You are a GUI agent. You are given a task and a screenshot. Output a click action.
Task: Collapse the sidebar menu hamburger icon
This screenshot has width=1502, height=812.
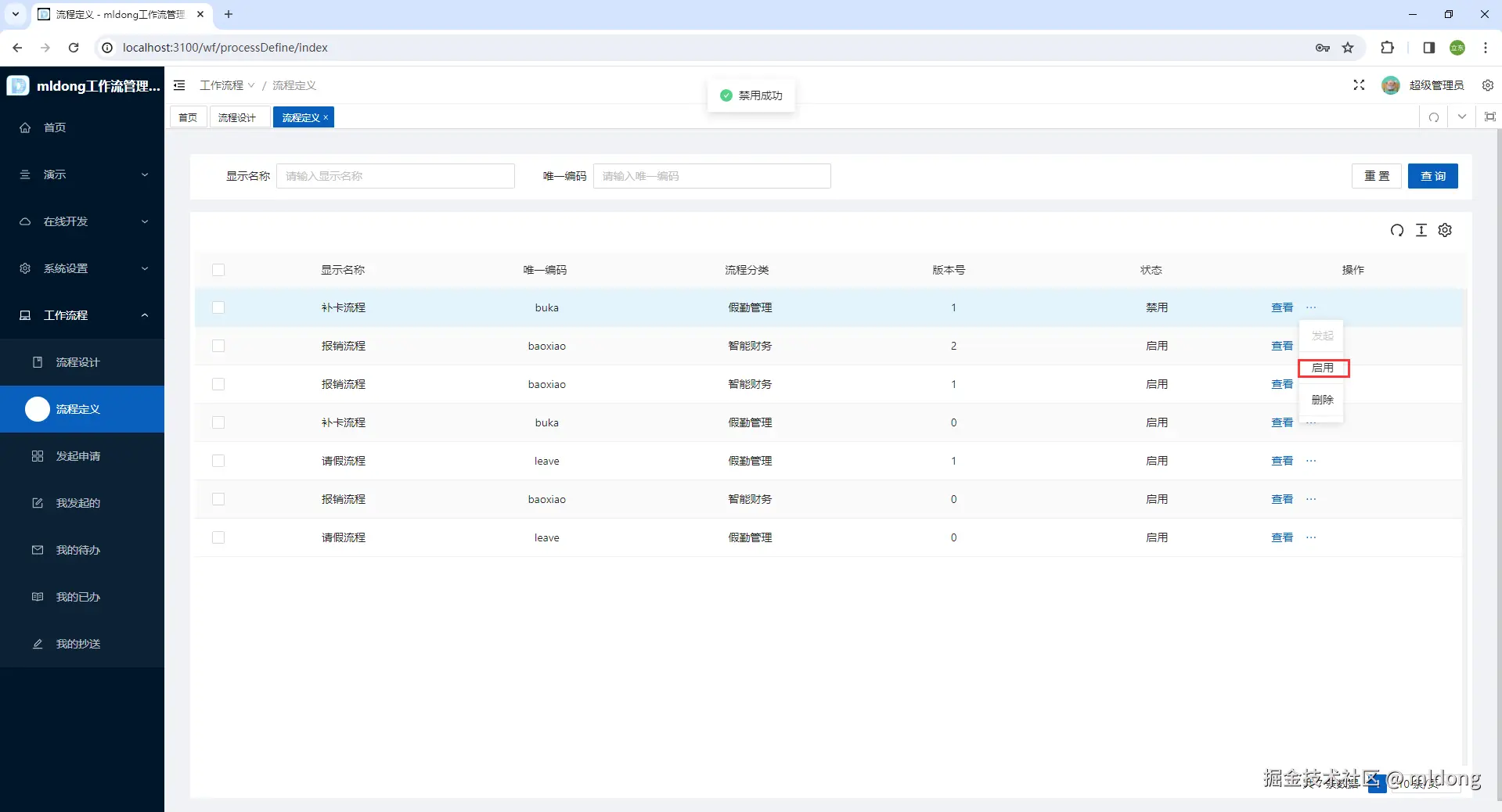coord(179,85)
